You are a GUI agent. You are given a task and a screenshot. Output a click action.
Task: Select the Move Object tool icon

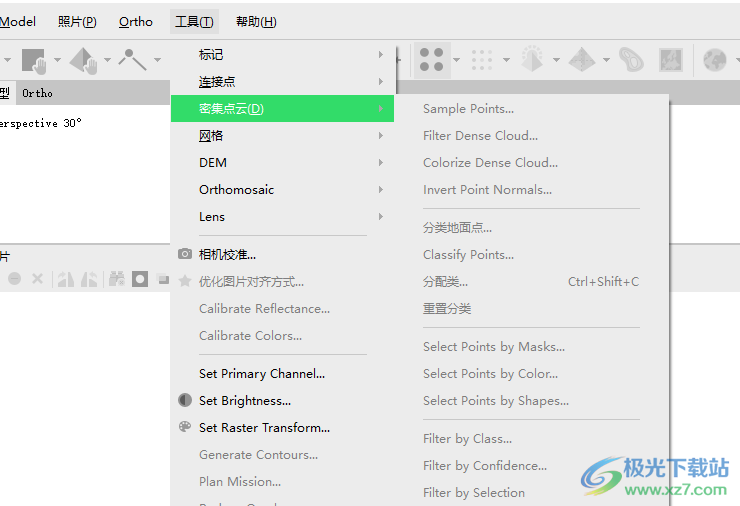pyautogui.click(x=84, y=60)
